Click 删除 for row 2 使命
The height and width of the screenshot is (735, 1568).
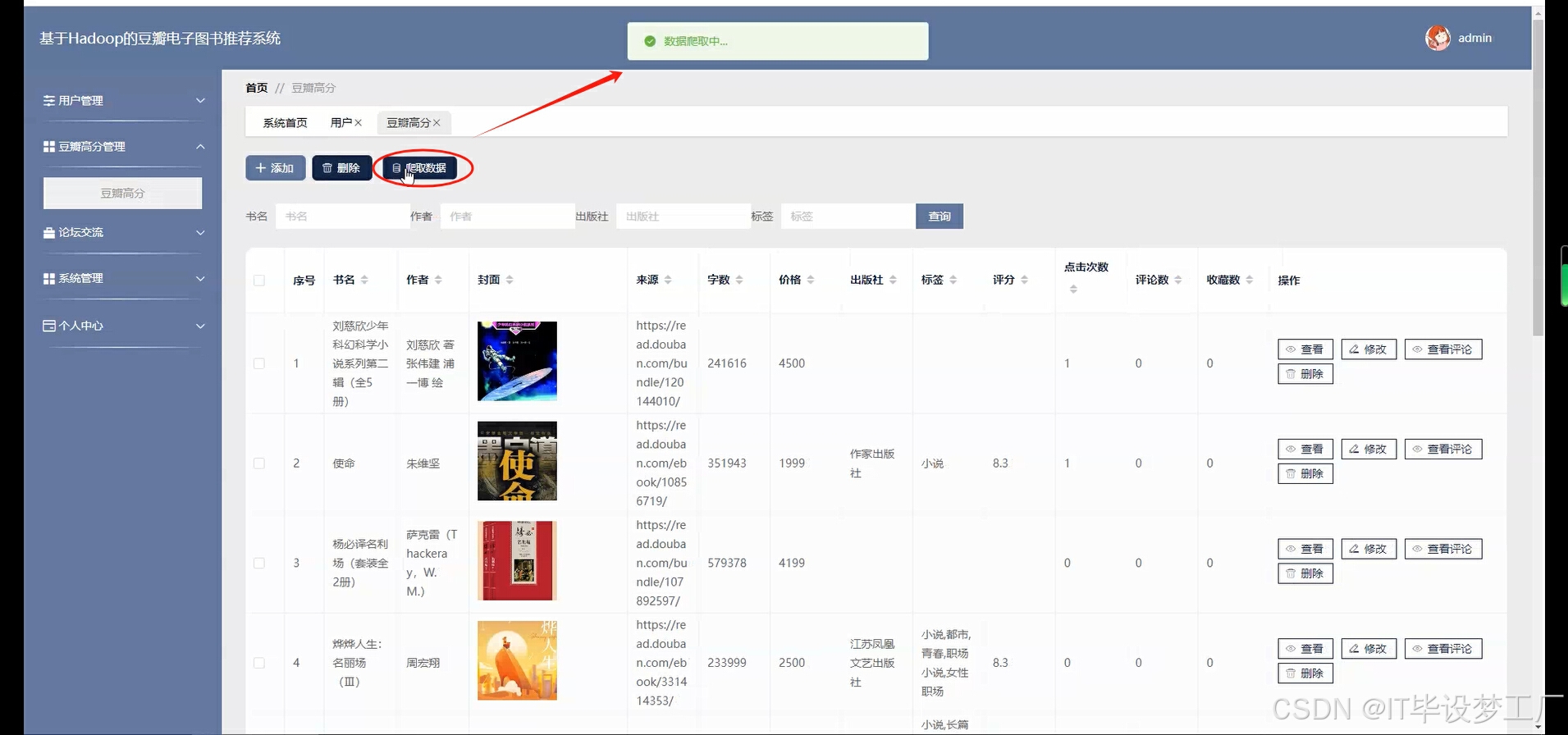[1305, 474]
